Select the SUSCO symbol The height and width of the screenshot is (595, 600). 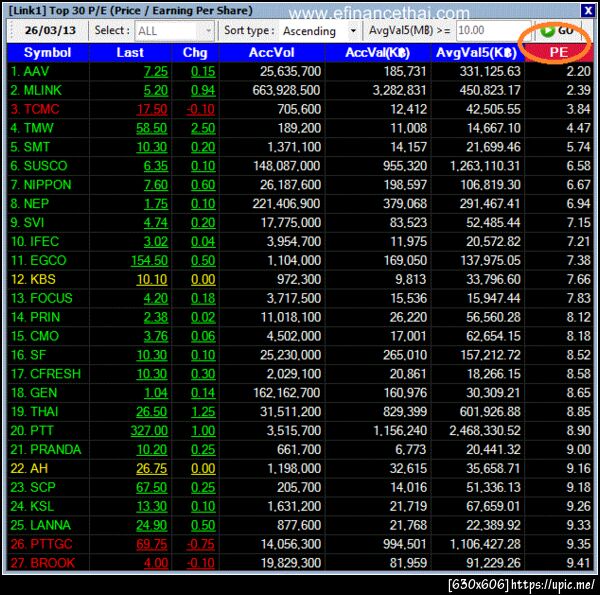point(39,166)
